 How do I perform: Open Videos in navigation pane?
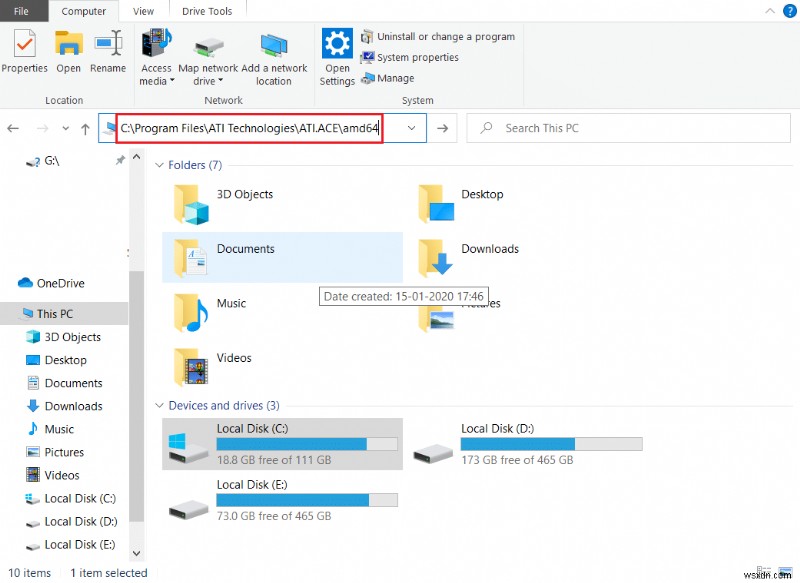(52, 475)
